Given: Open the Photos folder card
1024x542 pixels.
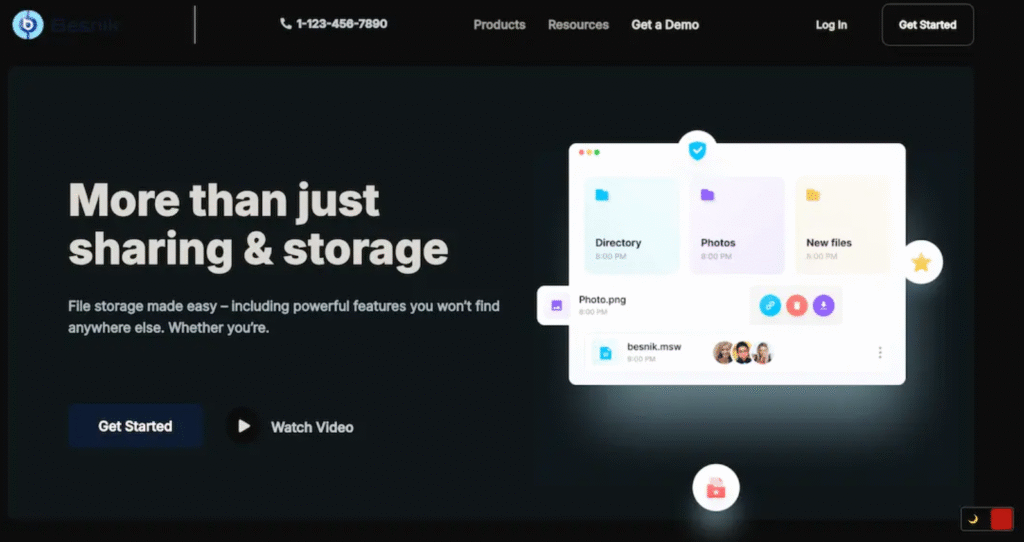Looking at the screenshot, I should pyautogui.click(x=737, y=225).
